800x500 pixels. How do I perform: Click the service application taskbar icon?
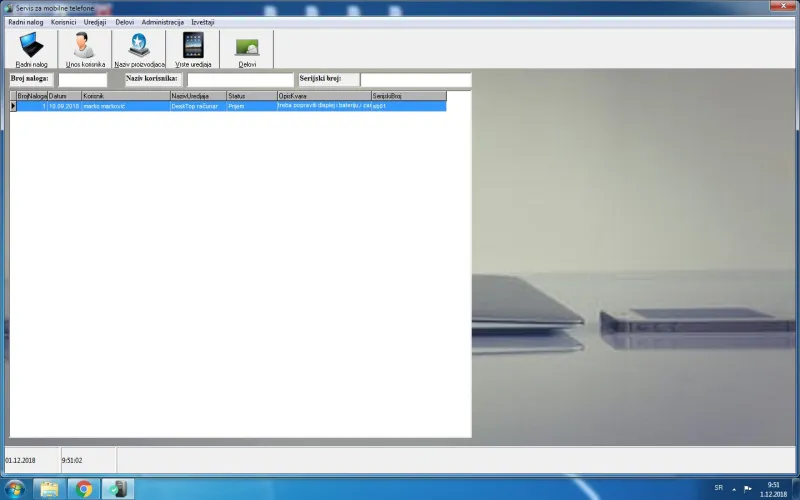(118, 489)
